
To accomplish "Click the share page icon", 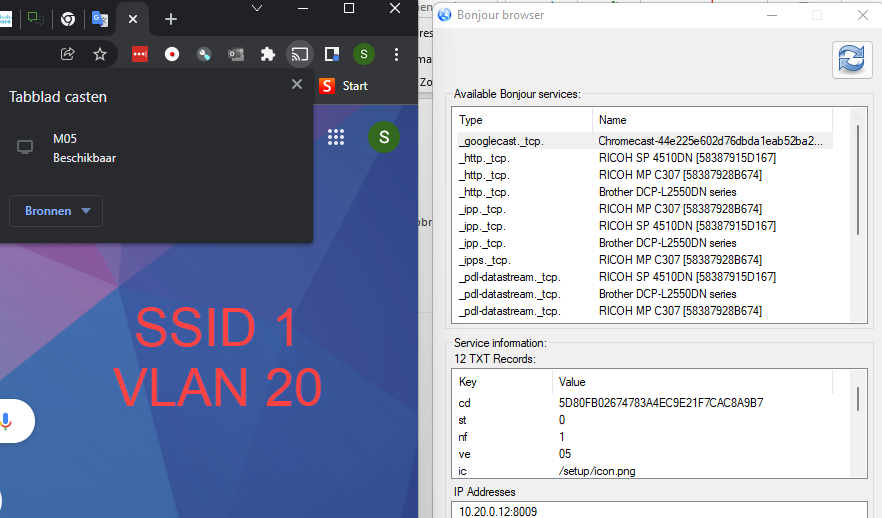I will point(68,54).
